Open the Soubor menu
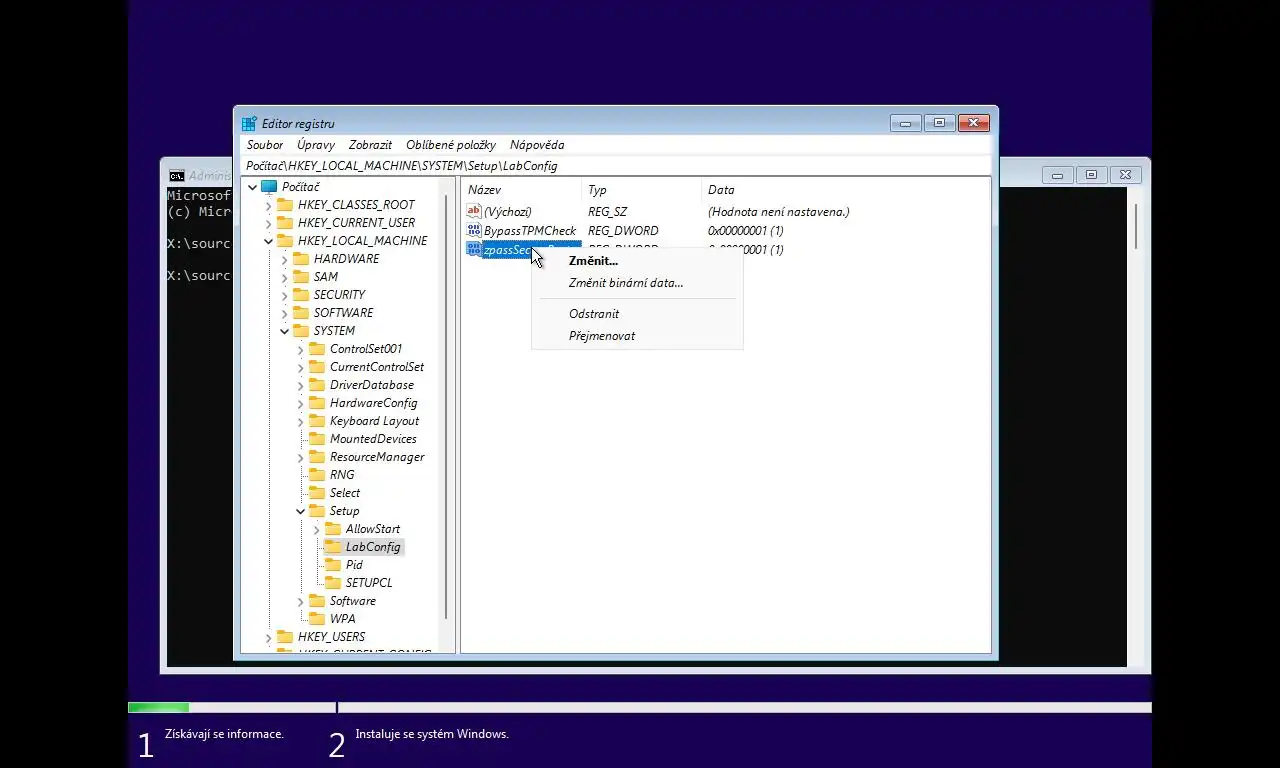Image resolution: width=1280 pixels, height=768 pixels. pyautogui.click(x=265, y=145)
